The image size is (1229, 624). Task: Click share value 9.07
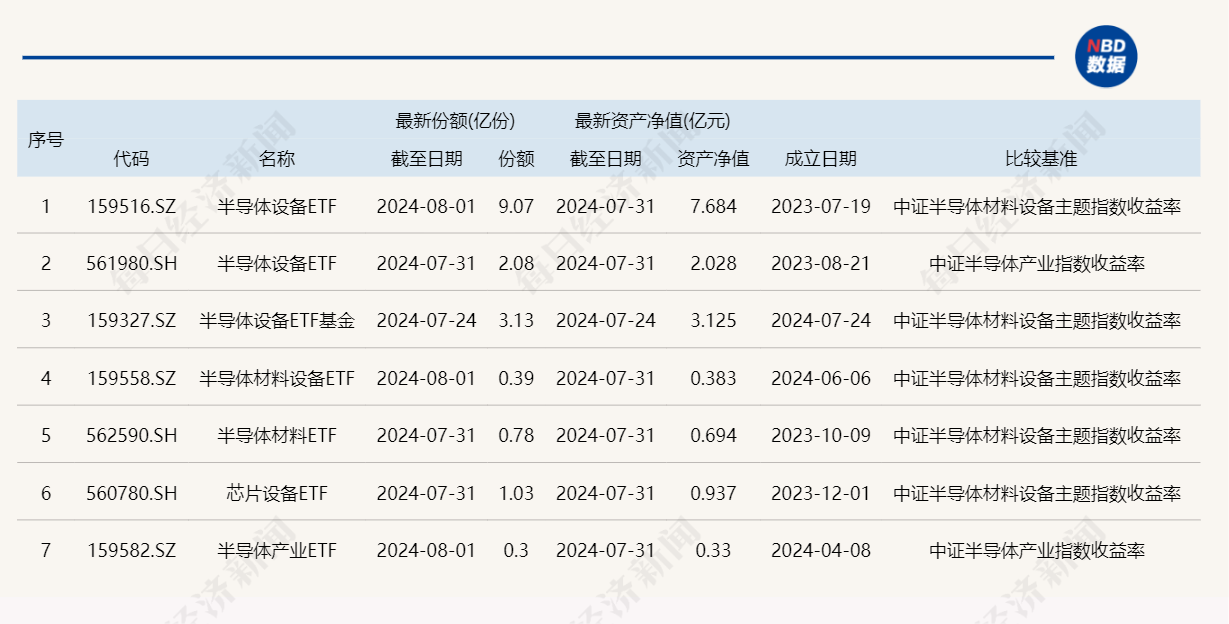[x=516, y=206]
